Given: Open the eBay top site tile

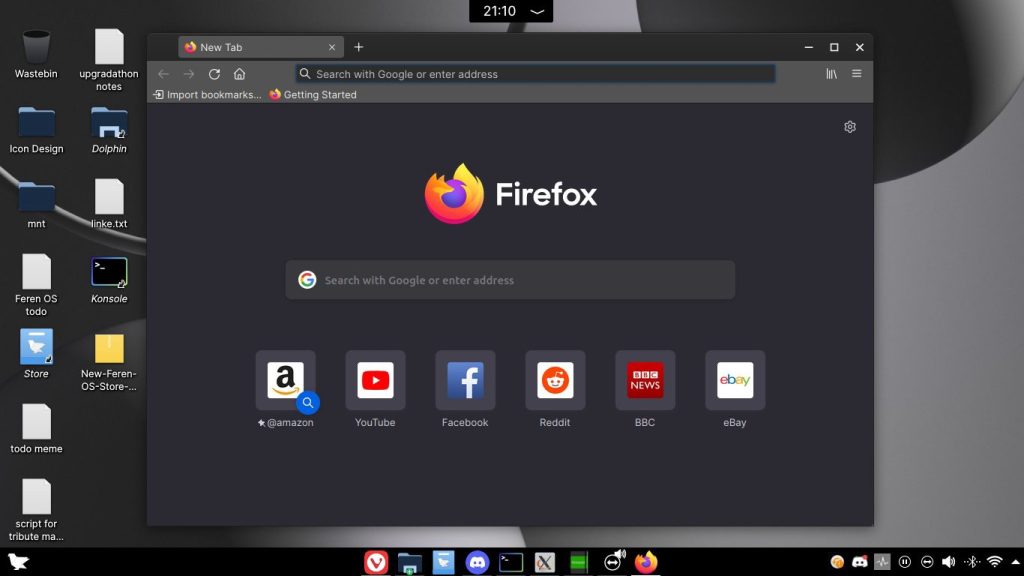Looking at the screenshot, I should [735, 380].
